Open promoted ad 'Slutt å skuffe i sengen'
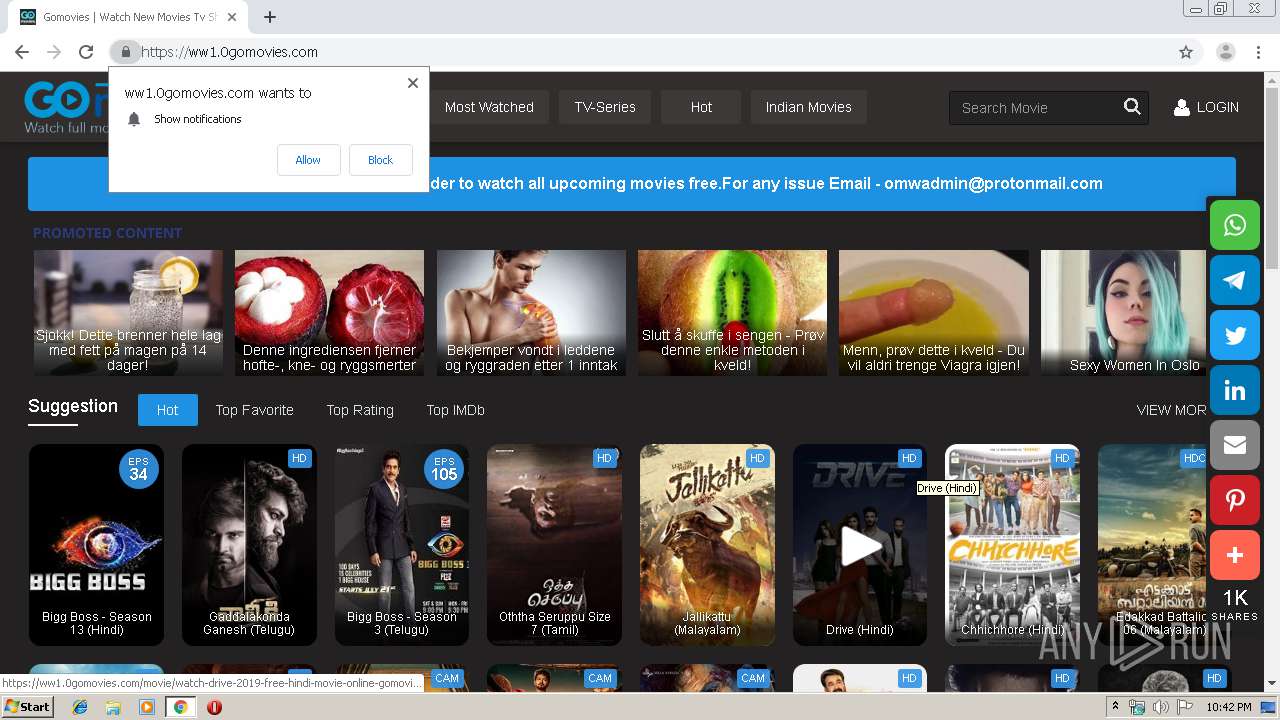The width and height of the screenshot is (1280, 720). click(732, 313)
